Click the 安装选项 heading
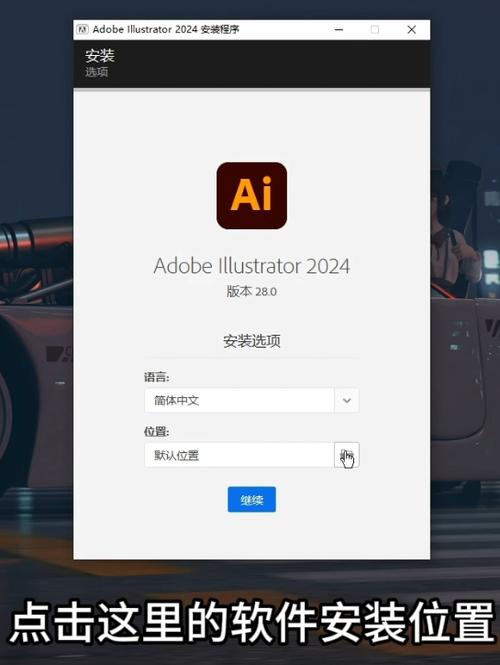 pyautogui.click(x=251, y=341)
